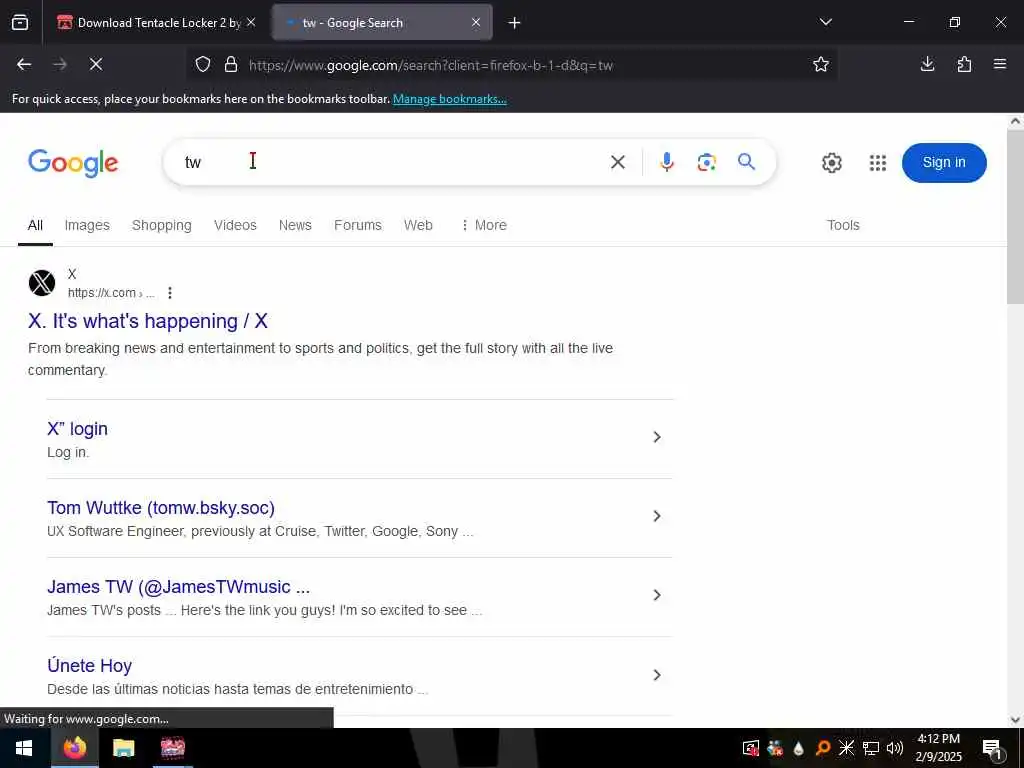Expand chevron on X” login row

tap(657, 437)
